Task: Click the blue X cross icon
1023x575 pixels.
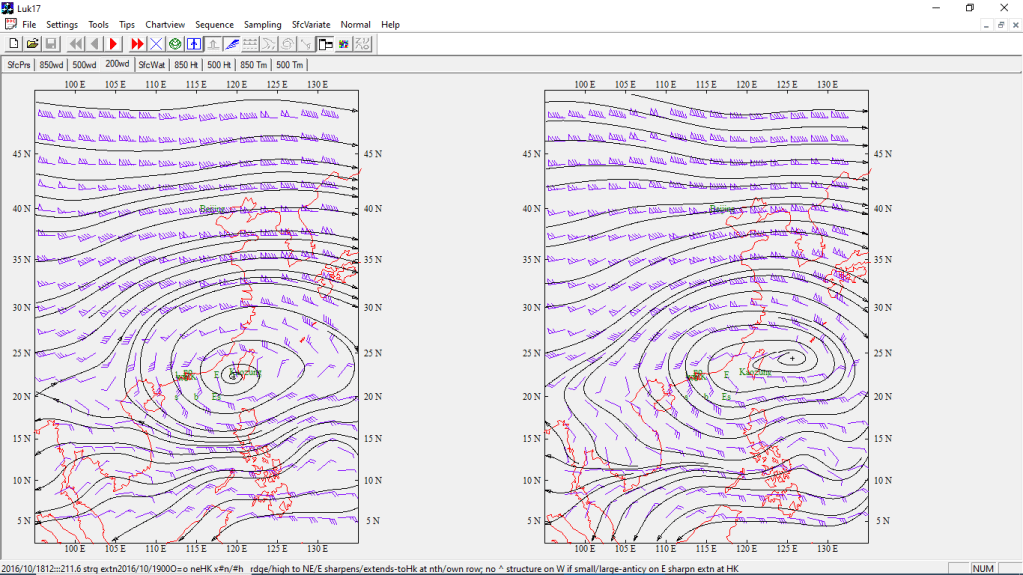Action: (156, 44)
